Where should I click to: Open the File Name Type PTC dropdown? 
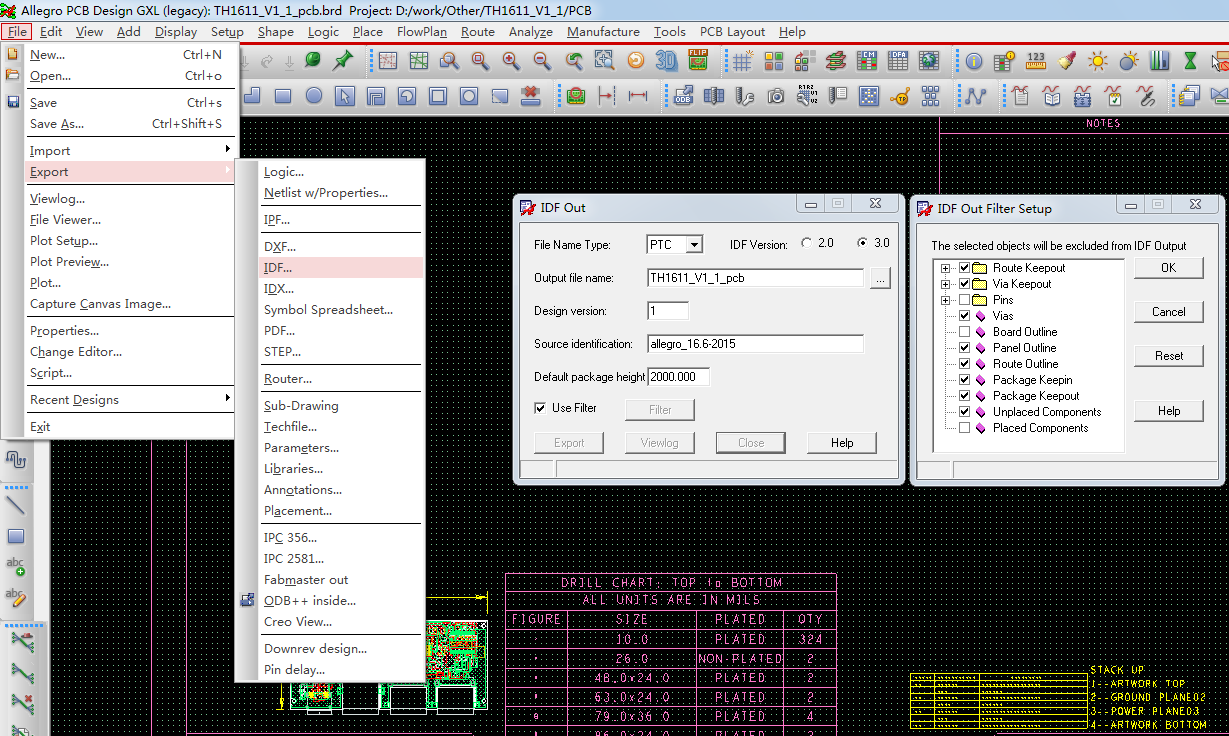click(x=694, y=245)
